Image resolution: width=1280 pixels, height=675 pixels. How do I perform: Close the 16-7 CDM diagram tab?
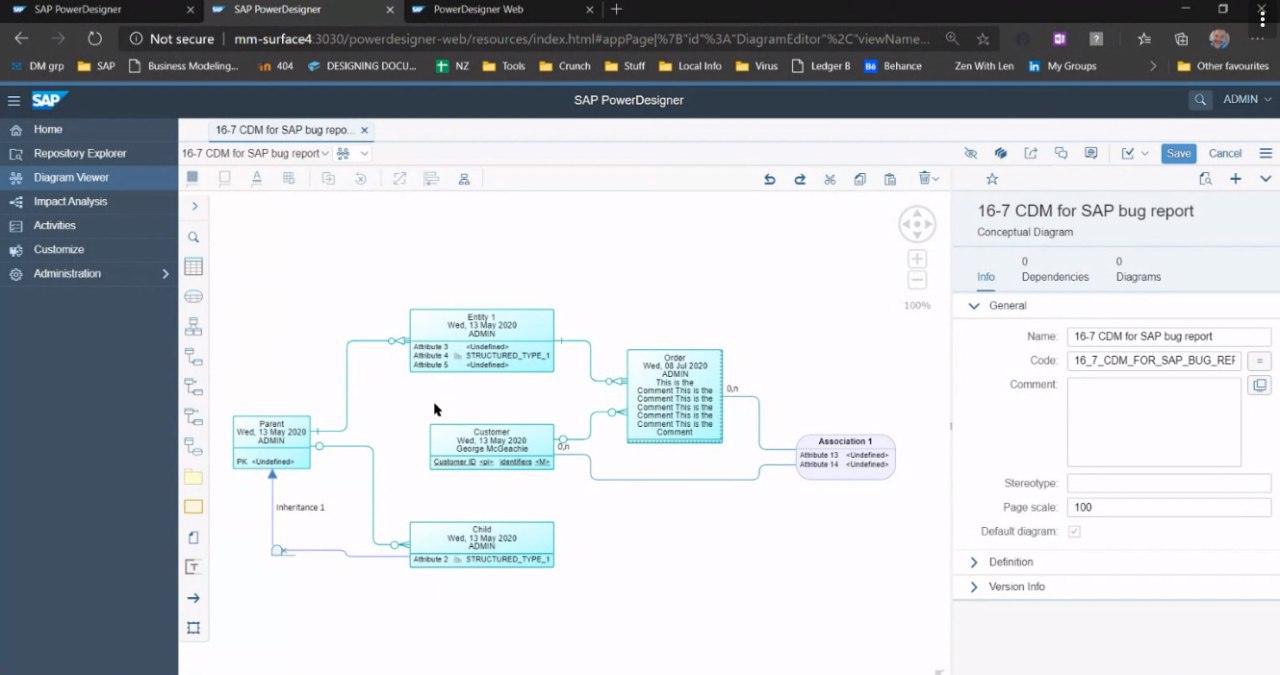(x=364, y=130)
